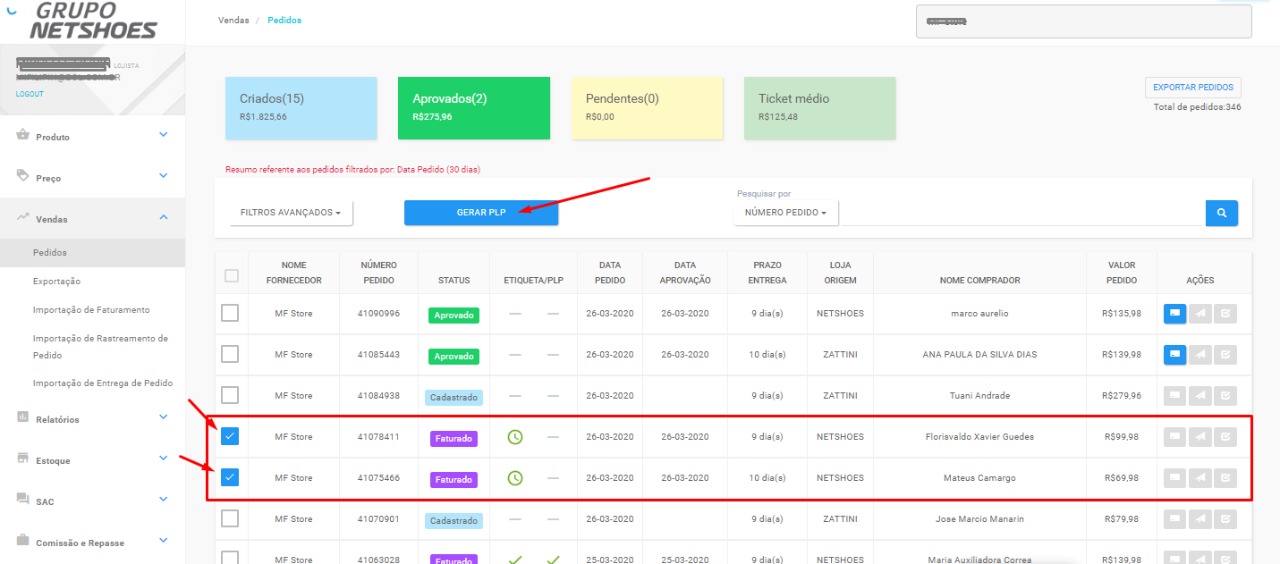
Task: Collapse the Vendas menu chevron
Action: pos(164,217)
